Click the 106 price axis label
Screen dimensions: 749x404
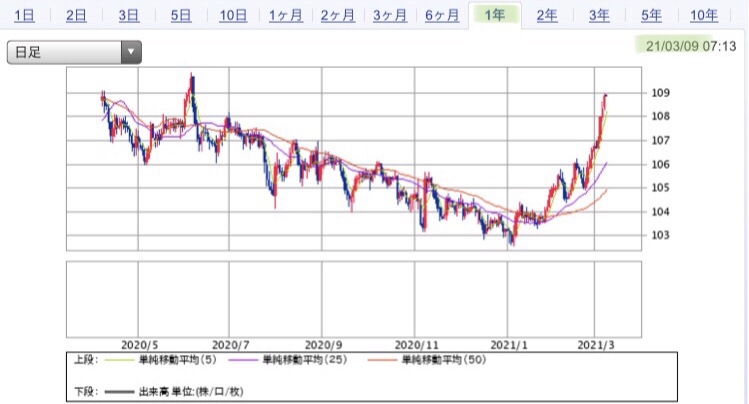pos(661,164)
